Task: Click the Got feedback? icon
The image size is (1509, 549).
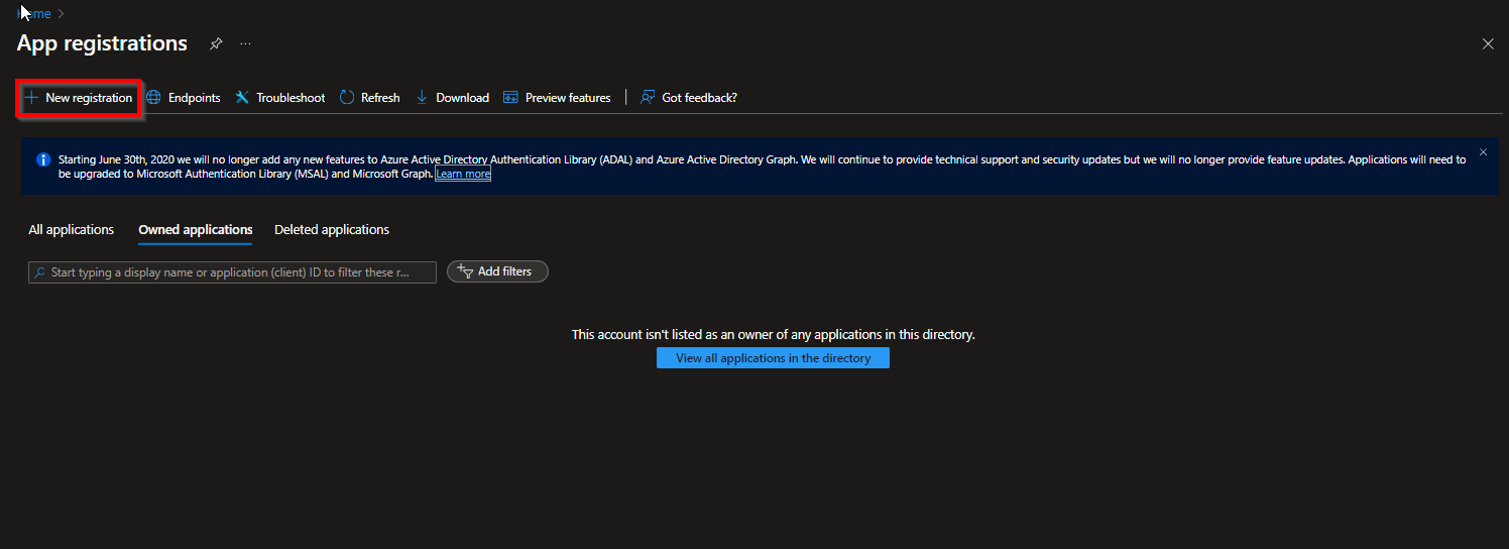Action: tap(648, 98)
